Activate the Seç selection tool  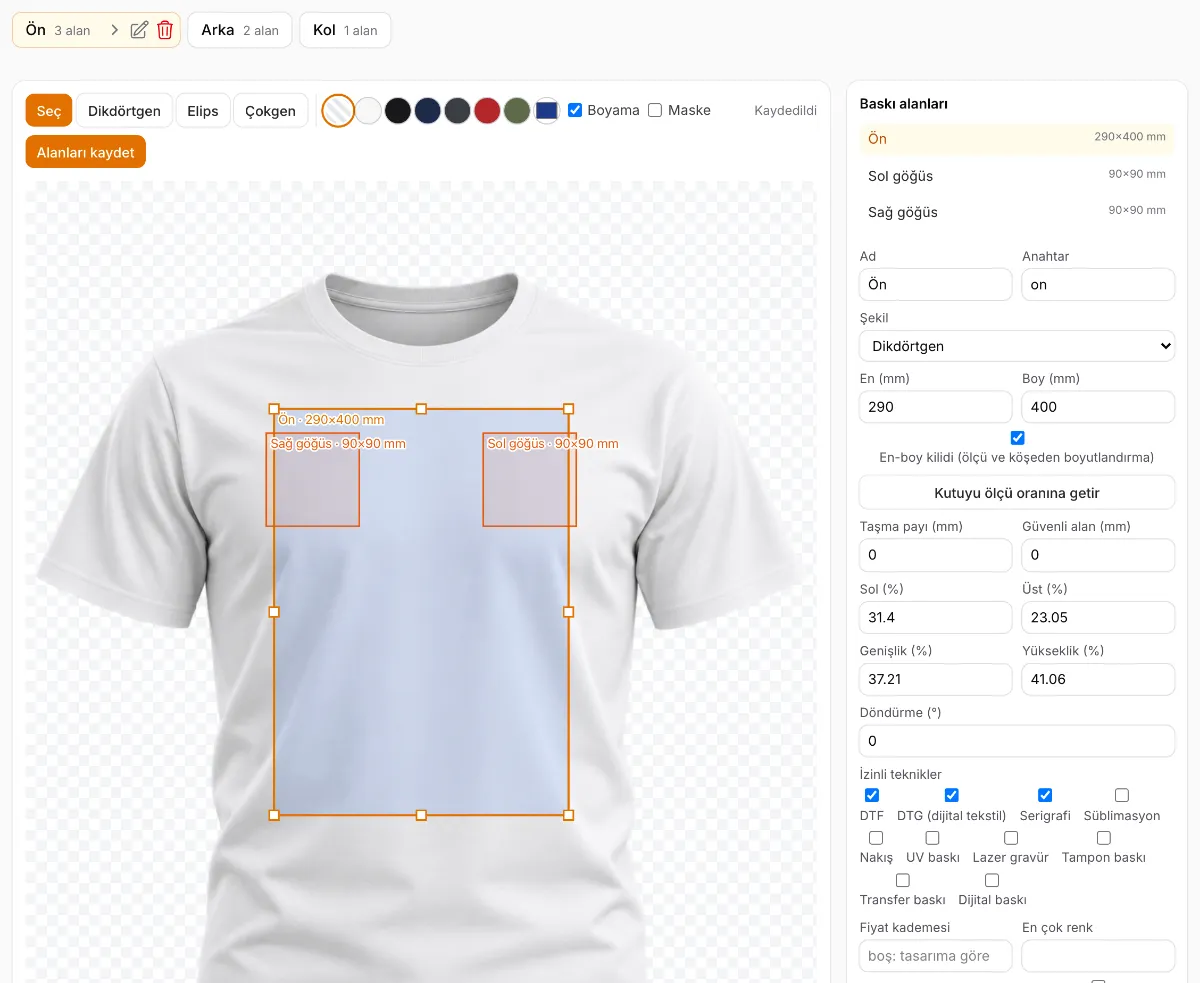click(49, 111)
